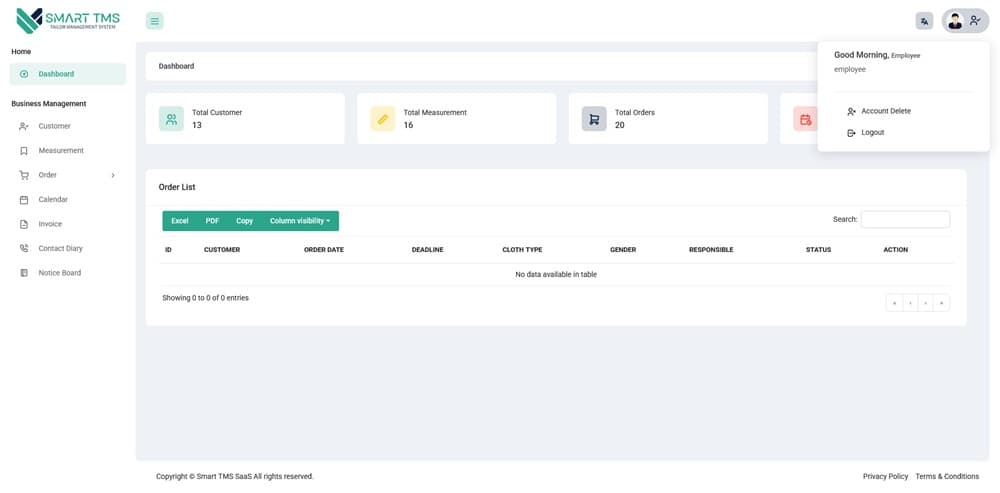Screen dimensions: 1000x493
Task: Export order list to Excel
Action: tap(180, 221)
